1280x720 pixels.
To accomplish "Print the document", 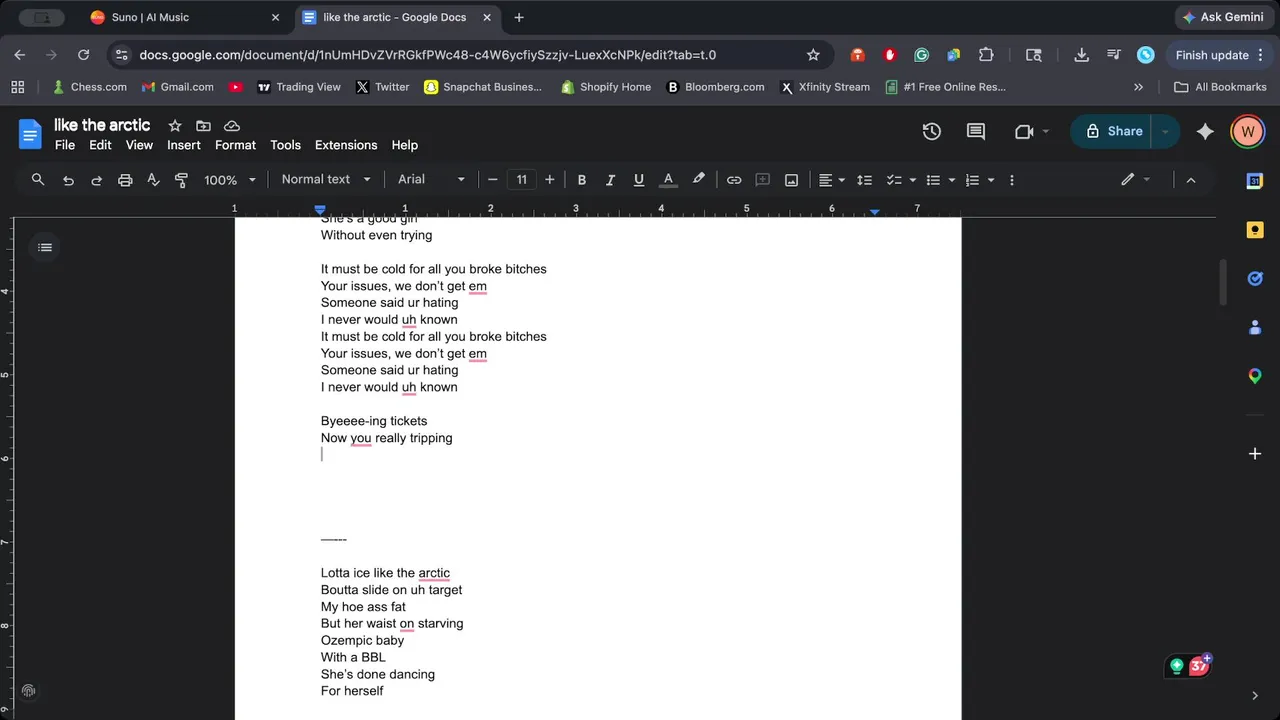I will 125,180.
